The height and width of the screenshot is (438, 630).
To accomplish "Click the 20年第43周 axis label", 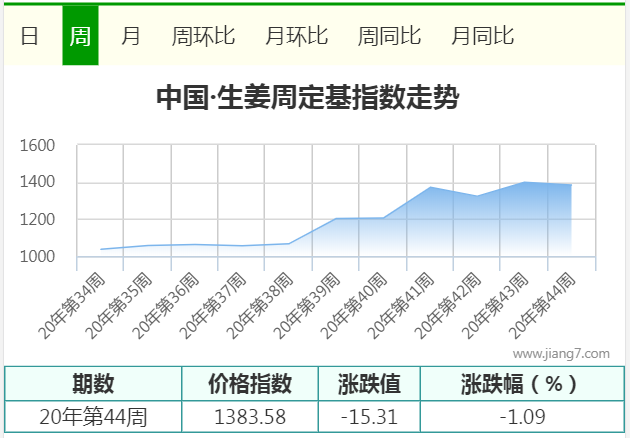I will (x=495, y=305).
